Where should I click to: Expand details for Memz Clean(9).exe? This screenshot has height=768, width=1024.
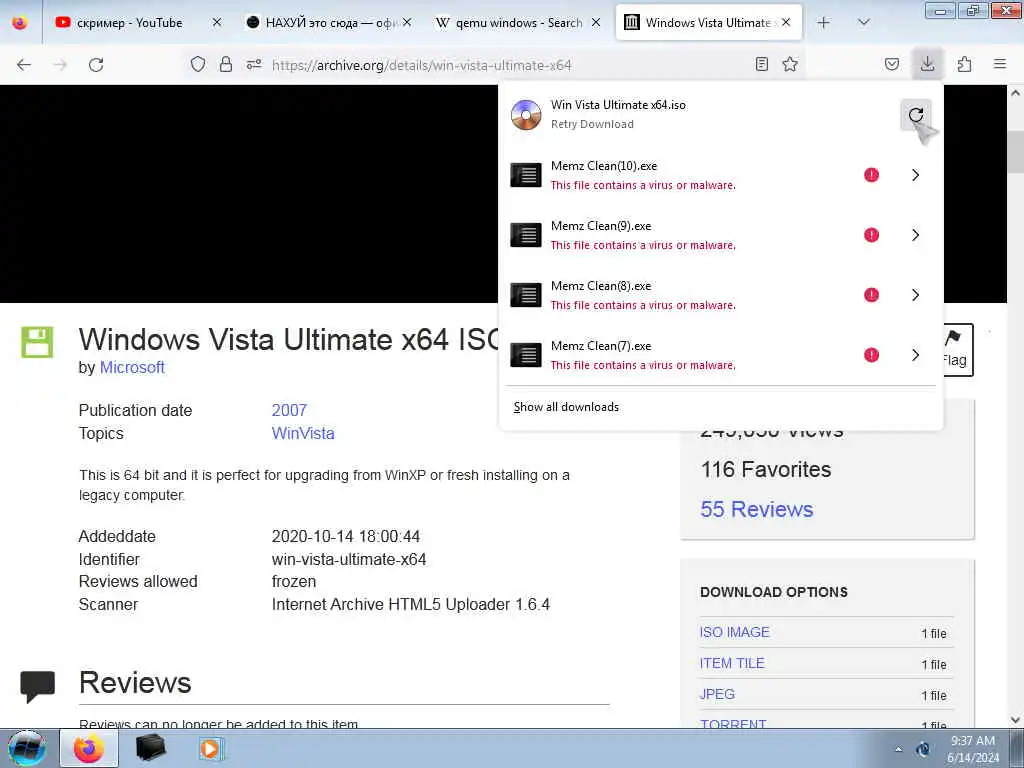point(916,235)
